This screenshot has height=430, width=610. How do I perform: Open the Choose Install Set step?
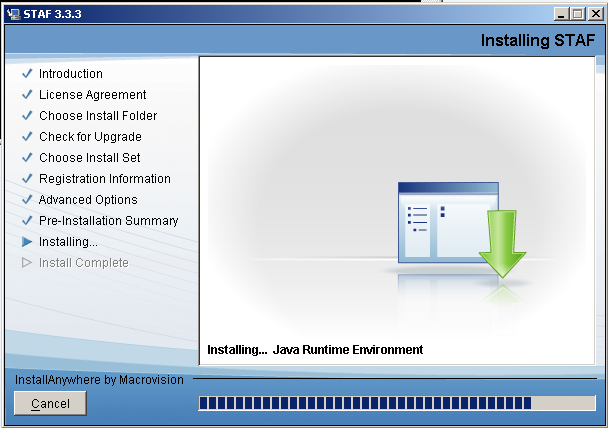(89, 158)
